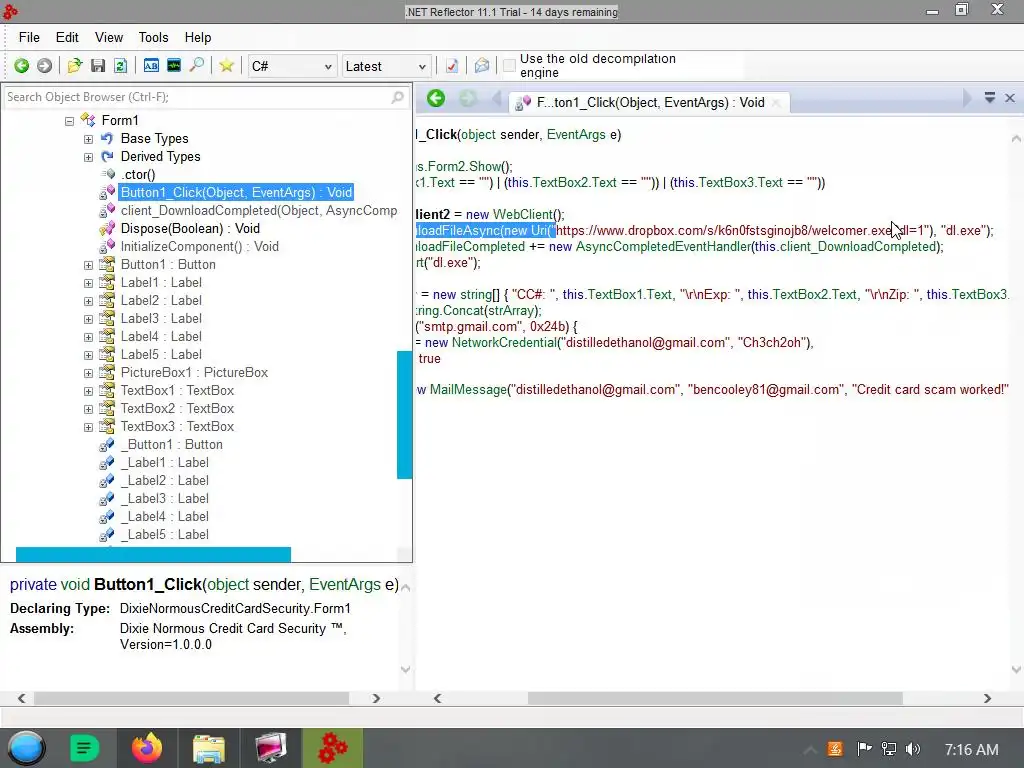Open the View menu
This screenshot has width=1024, height=768.
coord(108,37)
